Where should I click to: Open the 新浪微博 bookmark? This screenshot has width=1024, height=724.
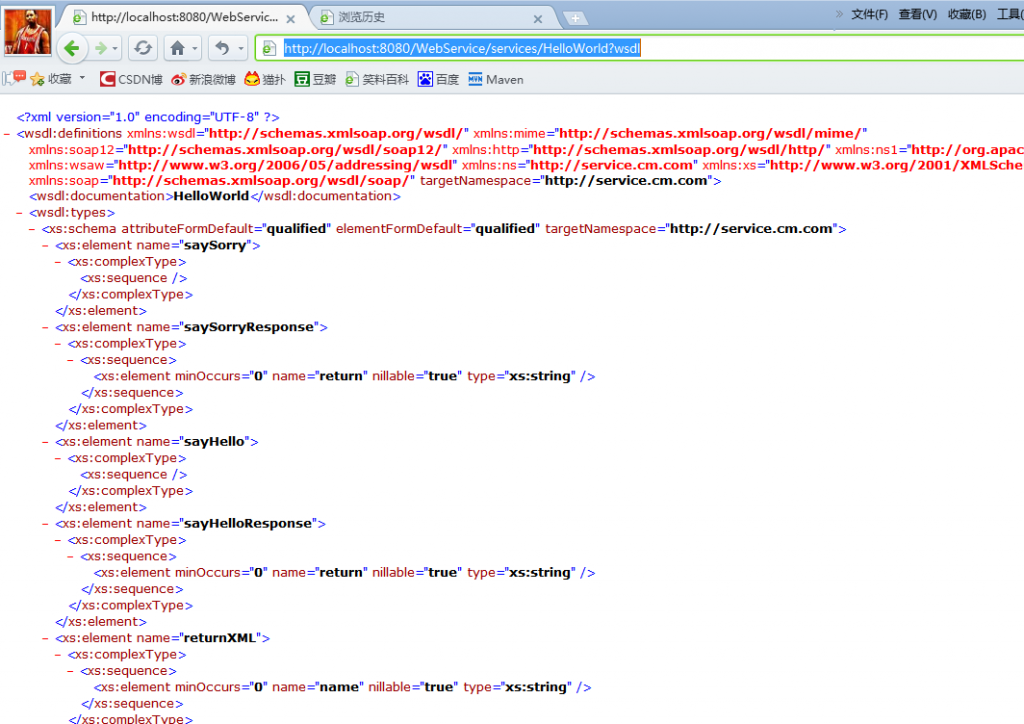click(203, 79)
